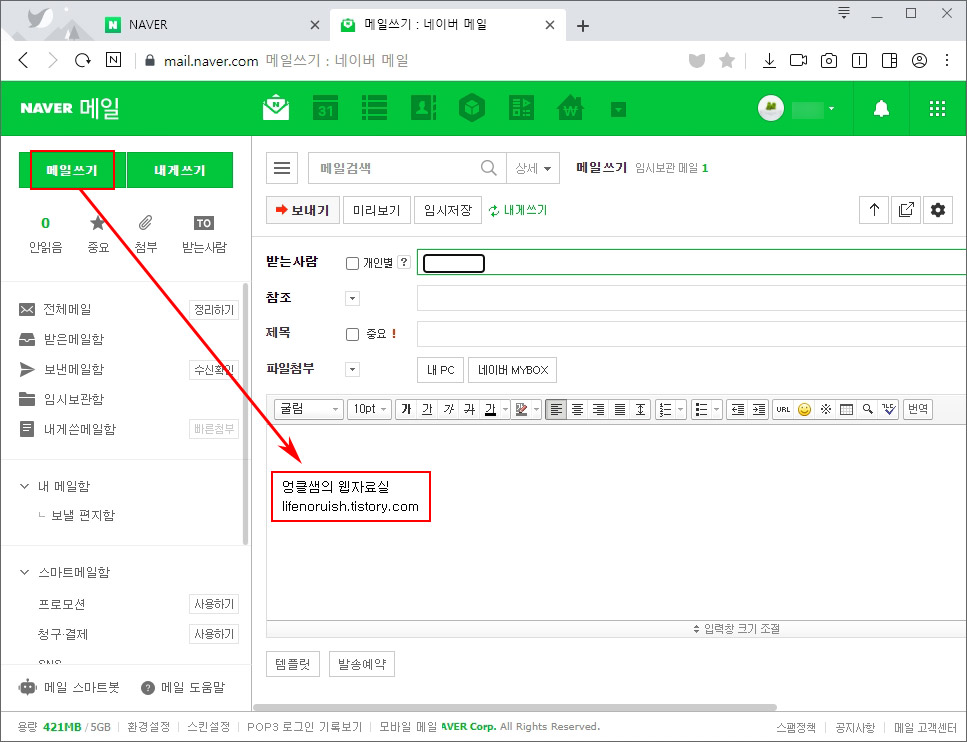
Task: Open the font color swatch in the toolbar
Action: coord(490,408)
